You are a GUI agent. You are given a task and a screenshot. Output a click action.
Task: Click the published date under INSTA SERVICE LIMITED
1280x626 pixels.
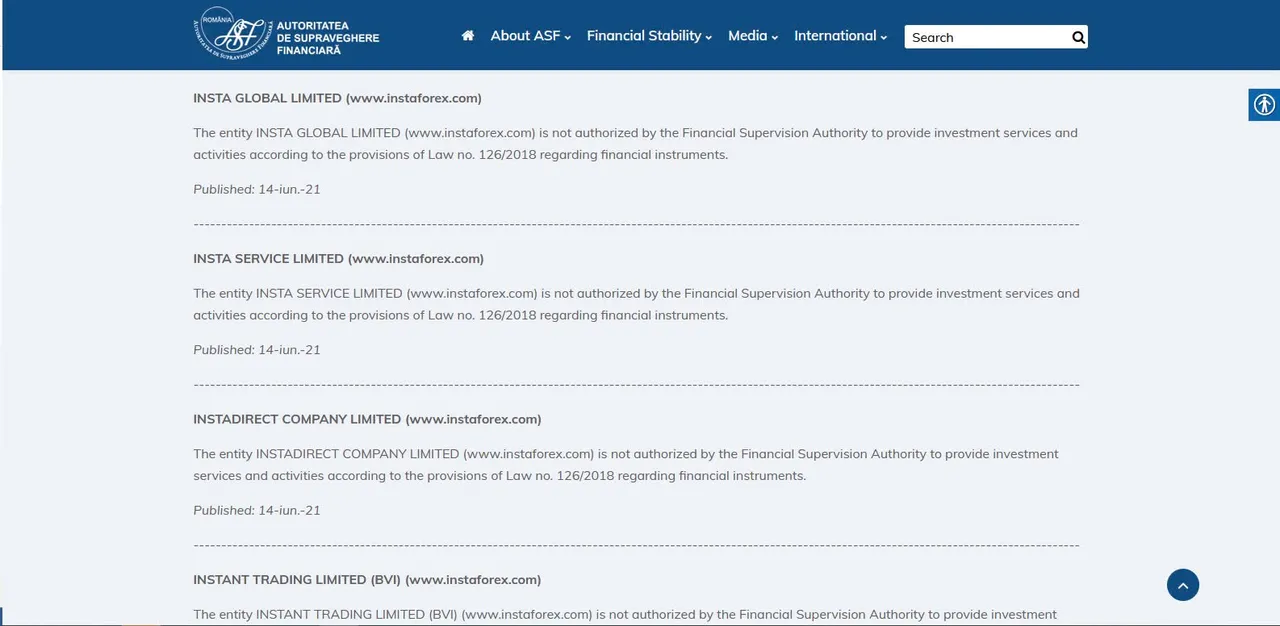[257, 350]
